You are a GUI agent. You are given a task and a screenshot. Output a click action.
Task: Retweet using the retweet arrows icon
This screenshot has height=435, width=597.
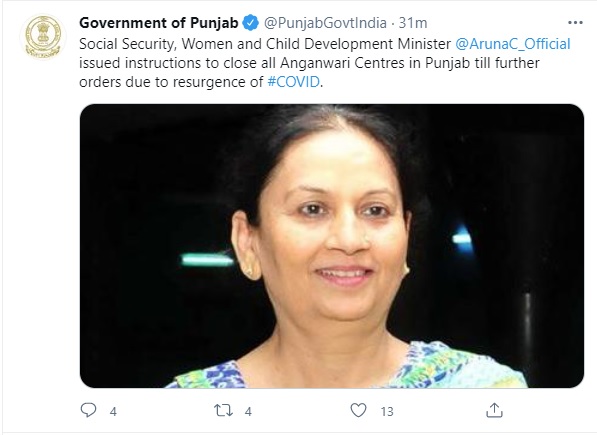(x=223, y=410)
